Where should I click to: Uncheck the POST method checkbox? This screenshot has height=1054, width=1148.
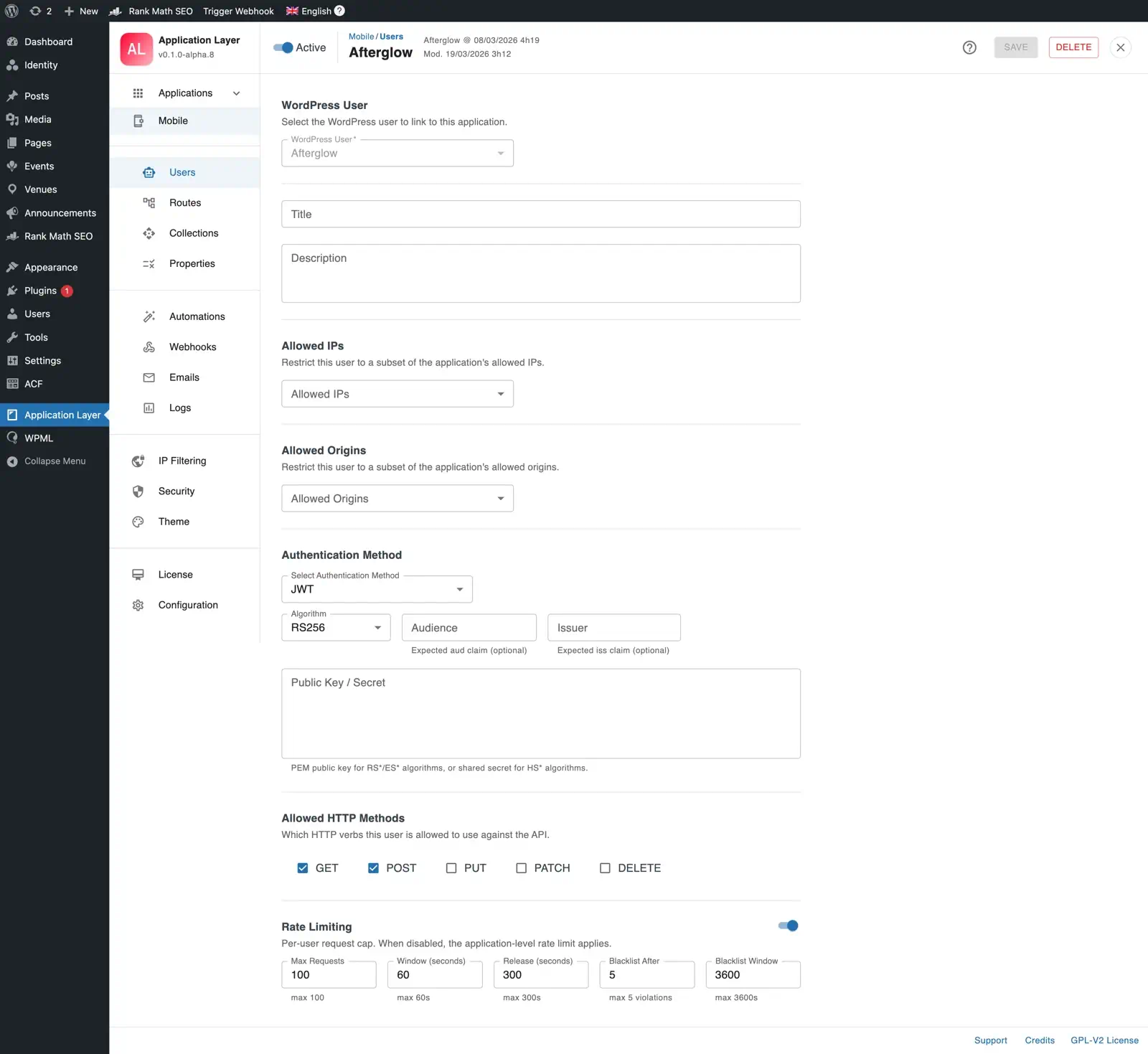(x=373, y=867)
